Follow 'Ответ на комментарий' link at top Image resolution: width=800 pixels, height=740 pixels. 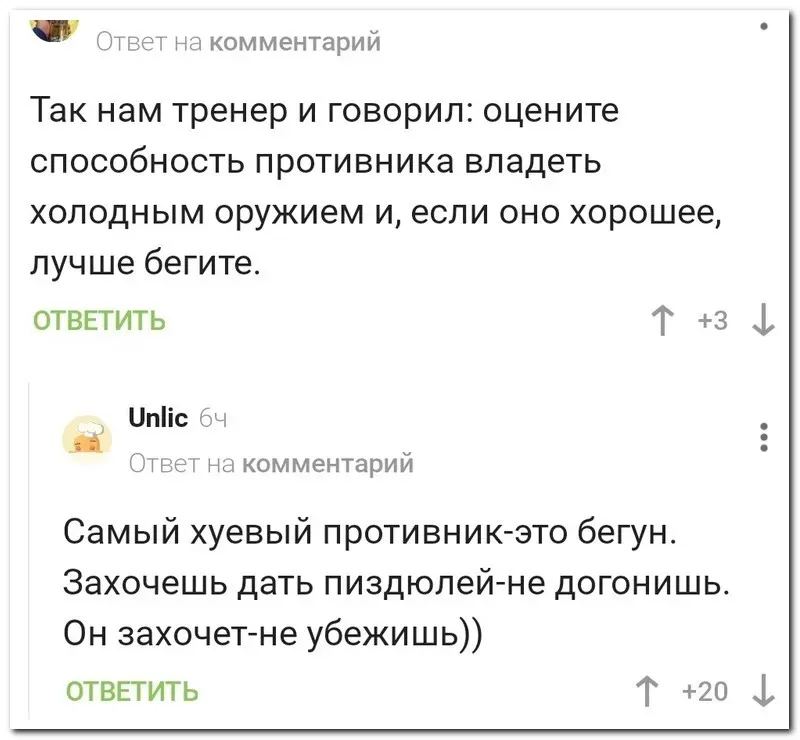click(238, 42)
